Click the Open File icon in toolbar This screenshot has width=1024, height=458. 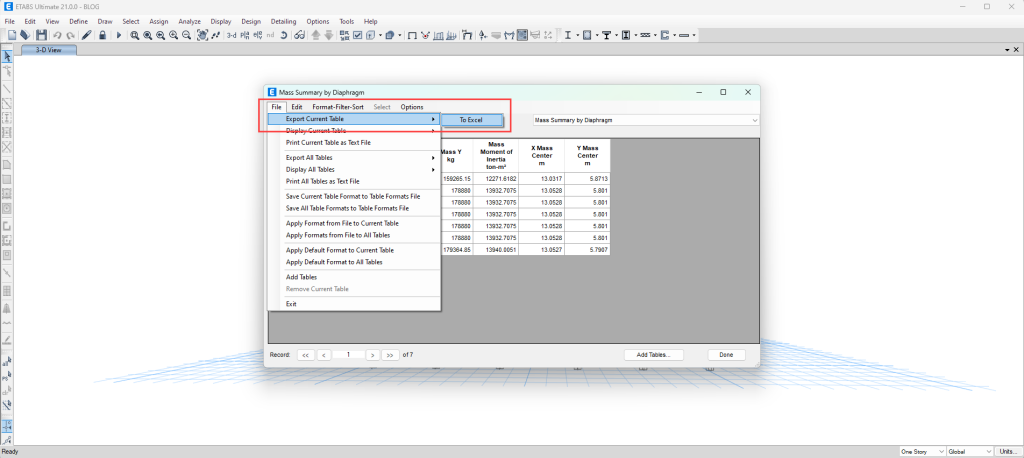25,35
